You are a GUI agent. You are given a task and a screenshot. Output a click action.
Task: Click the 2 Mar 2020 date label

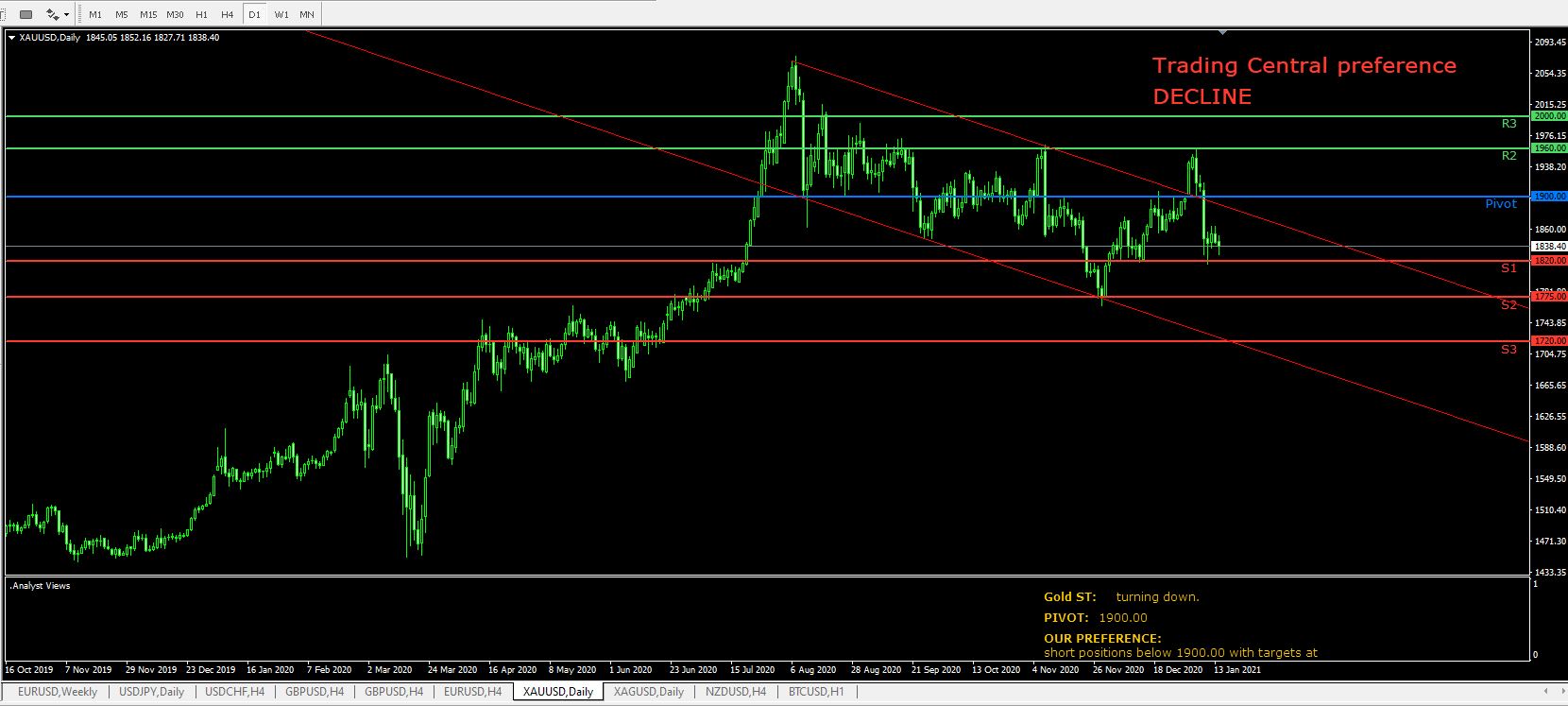point(391,670)
